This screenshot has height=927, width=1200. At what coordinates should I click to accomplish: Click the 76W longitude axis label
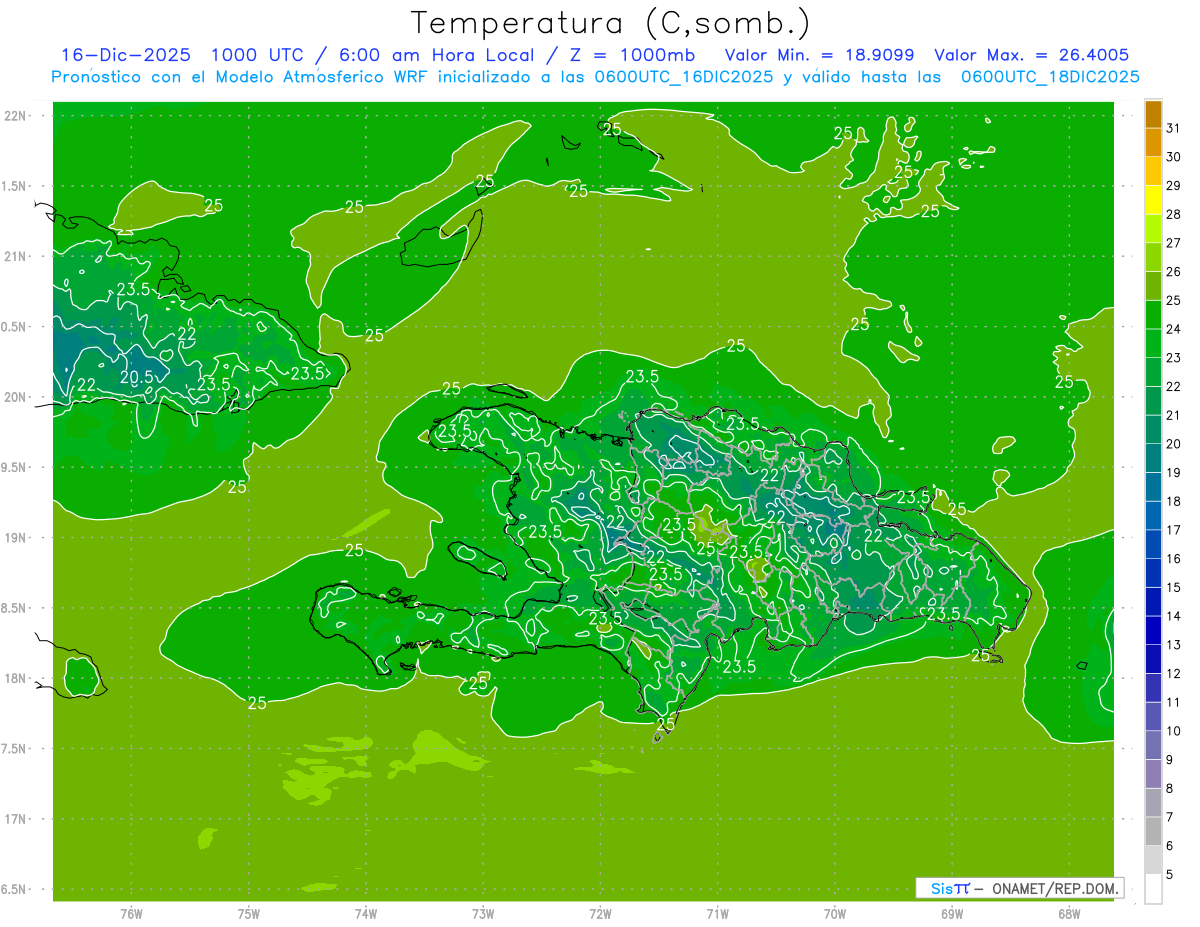[x=131, y=913]
